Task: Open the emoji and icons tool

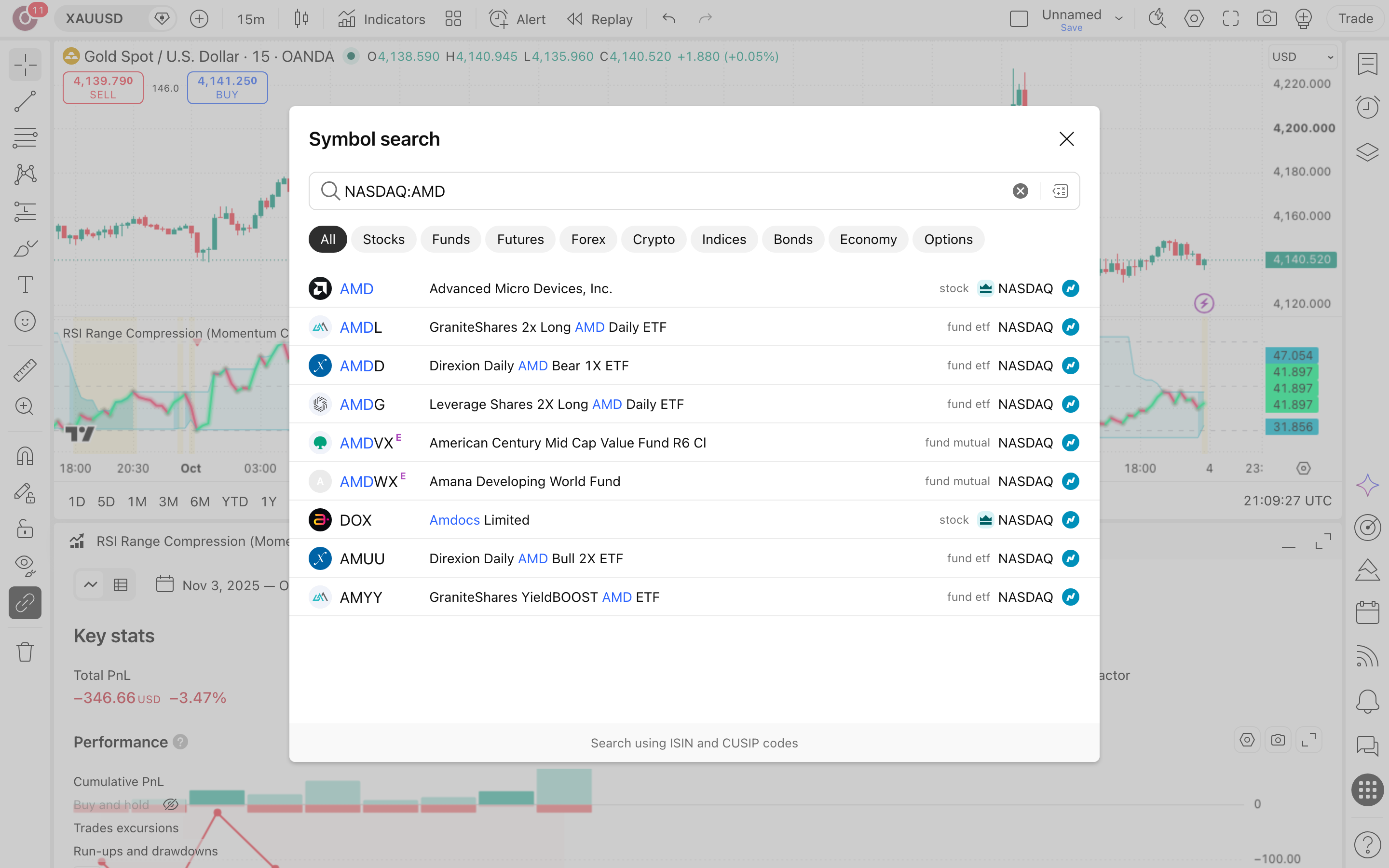Action: (x=25, y=322)
